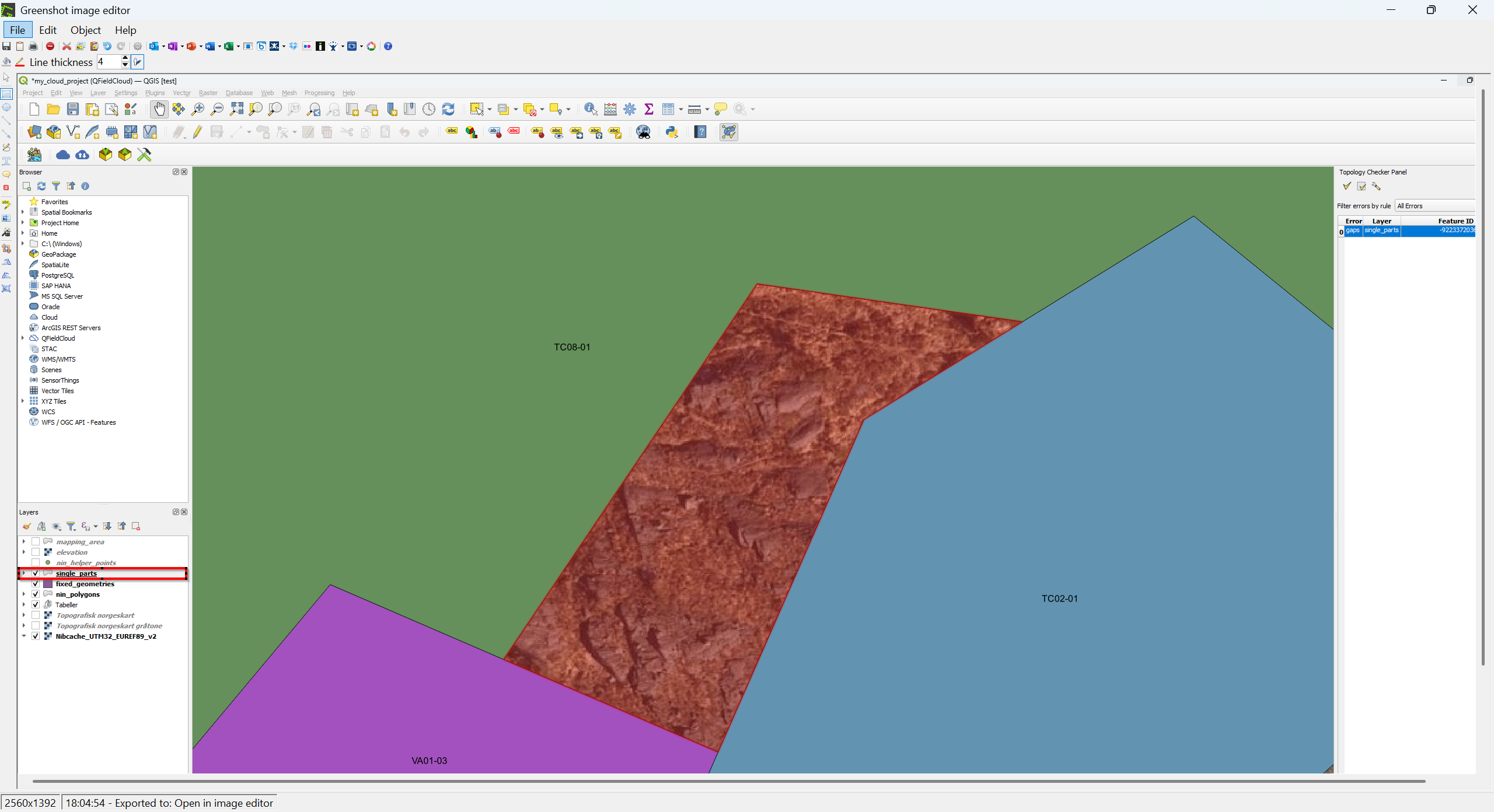Click Greenshot save image icon
This screenshot has width=1494, height=812.
point(6,46)
